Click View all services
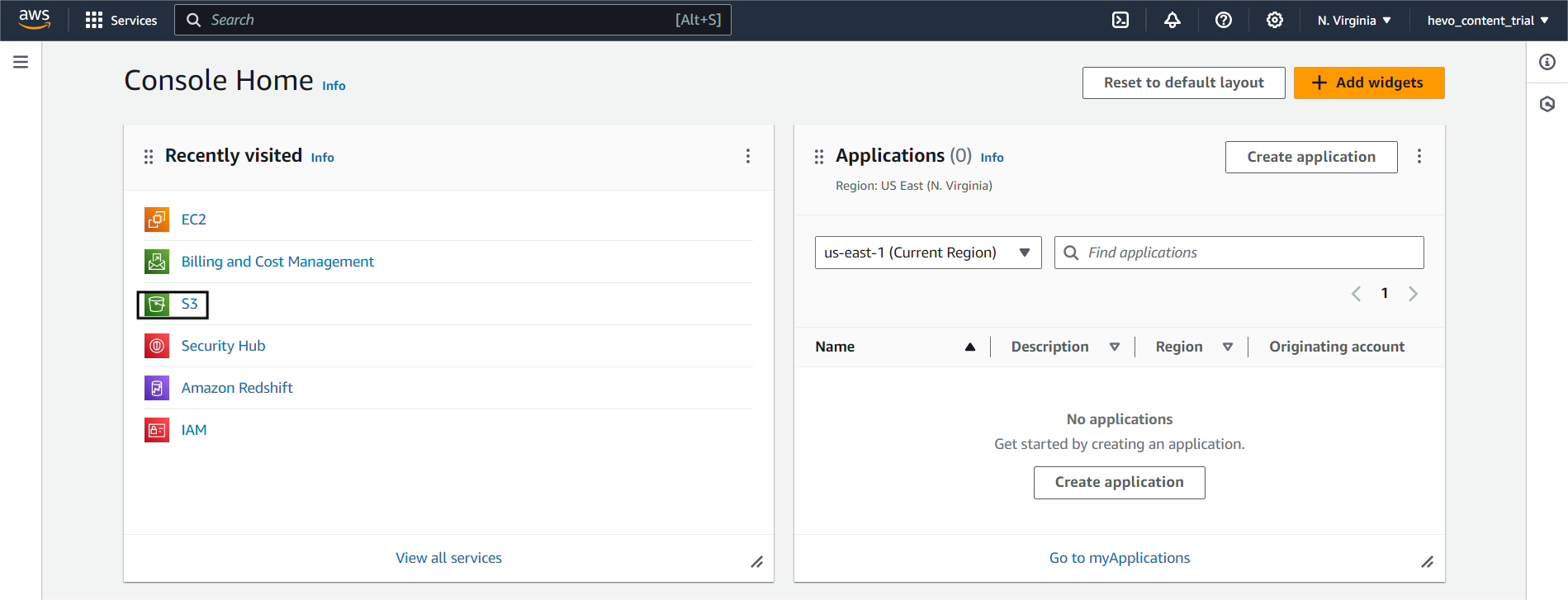1568x600 pixels. pyautogui.click(x=448, y=558)
